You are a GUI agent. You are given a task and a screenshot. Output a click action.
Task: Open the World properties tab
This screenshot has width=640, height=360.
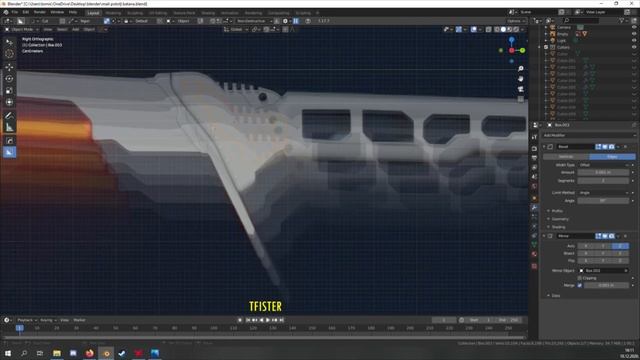(534, 186)
